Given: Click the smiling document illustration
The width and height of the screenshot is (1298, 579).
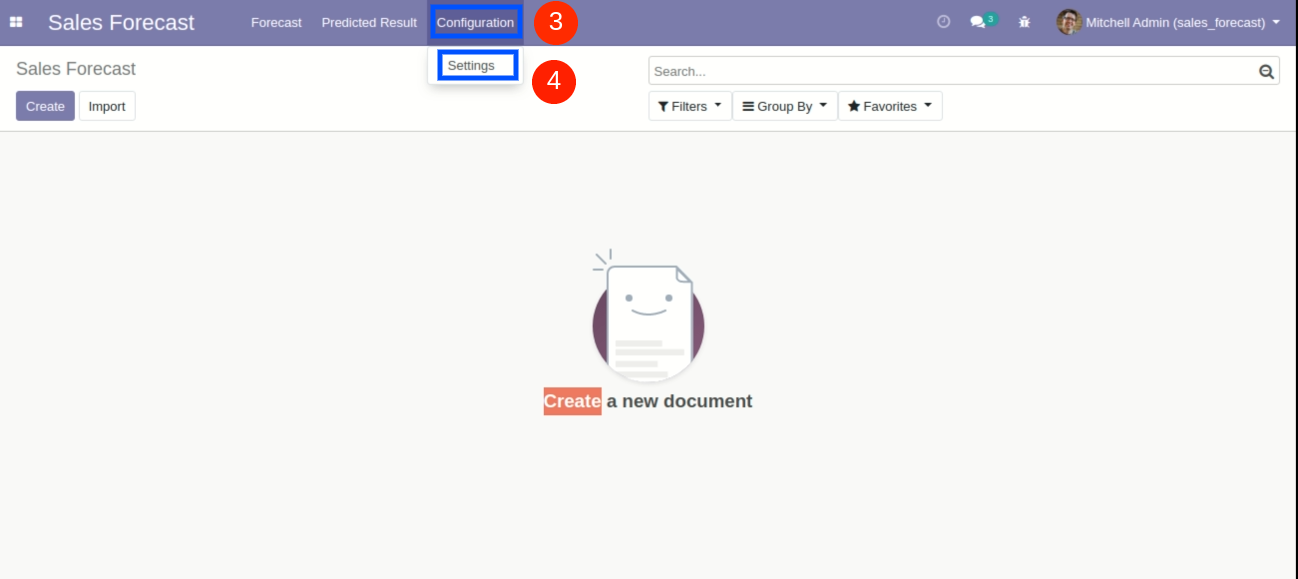Looking at the screenshot, I should point(648,320).
